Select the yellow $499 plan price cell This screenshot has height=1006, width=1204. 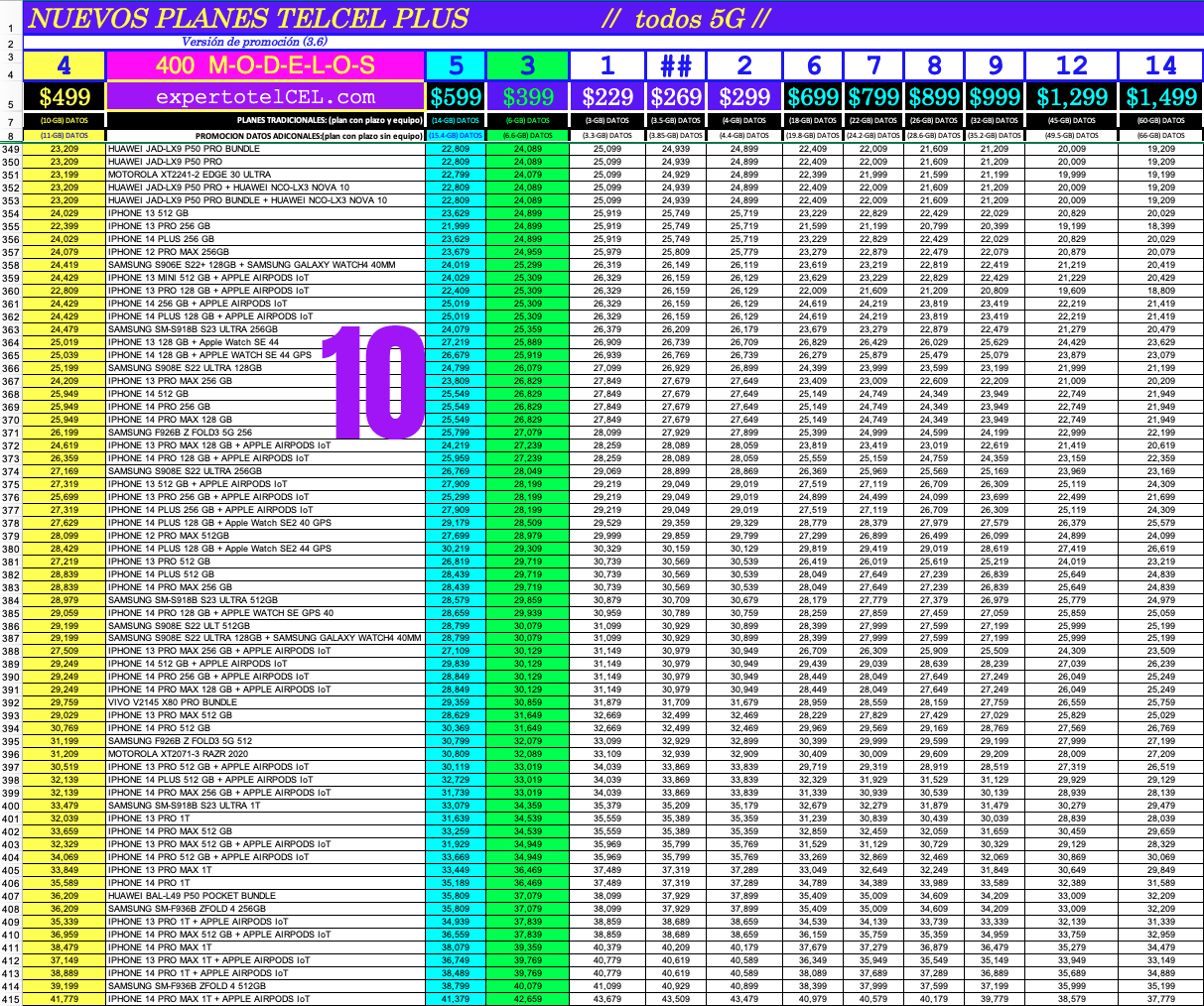[65, 96]
